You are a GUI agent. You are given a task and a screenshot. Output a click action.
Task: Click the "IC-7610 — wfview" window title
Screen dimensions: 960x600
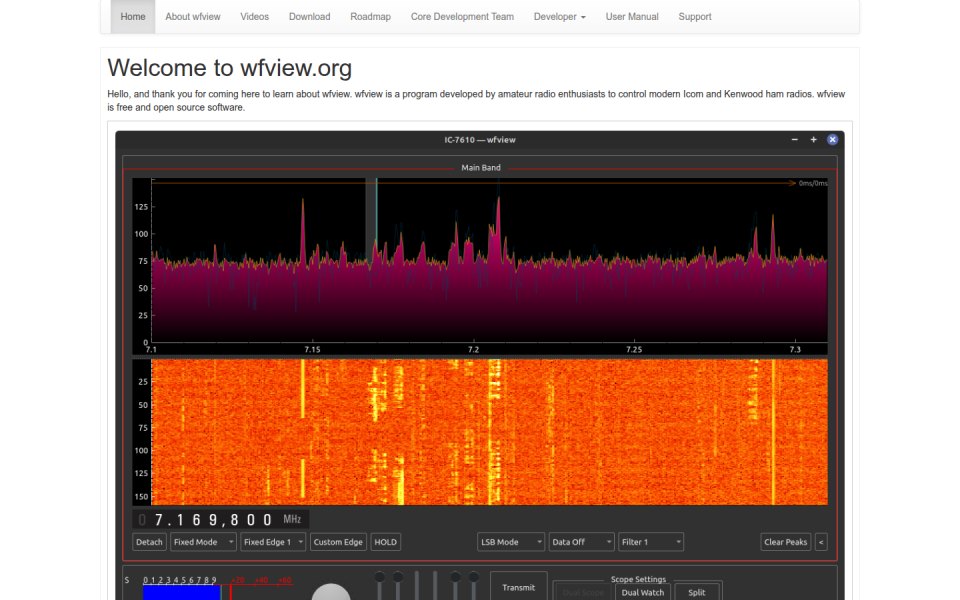pyautogui.click(x=480, y=140)
